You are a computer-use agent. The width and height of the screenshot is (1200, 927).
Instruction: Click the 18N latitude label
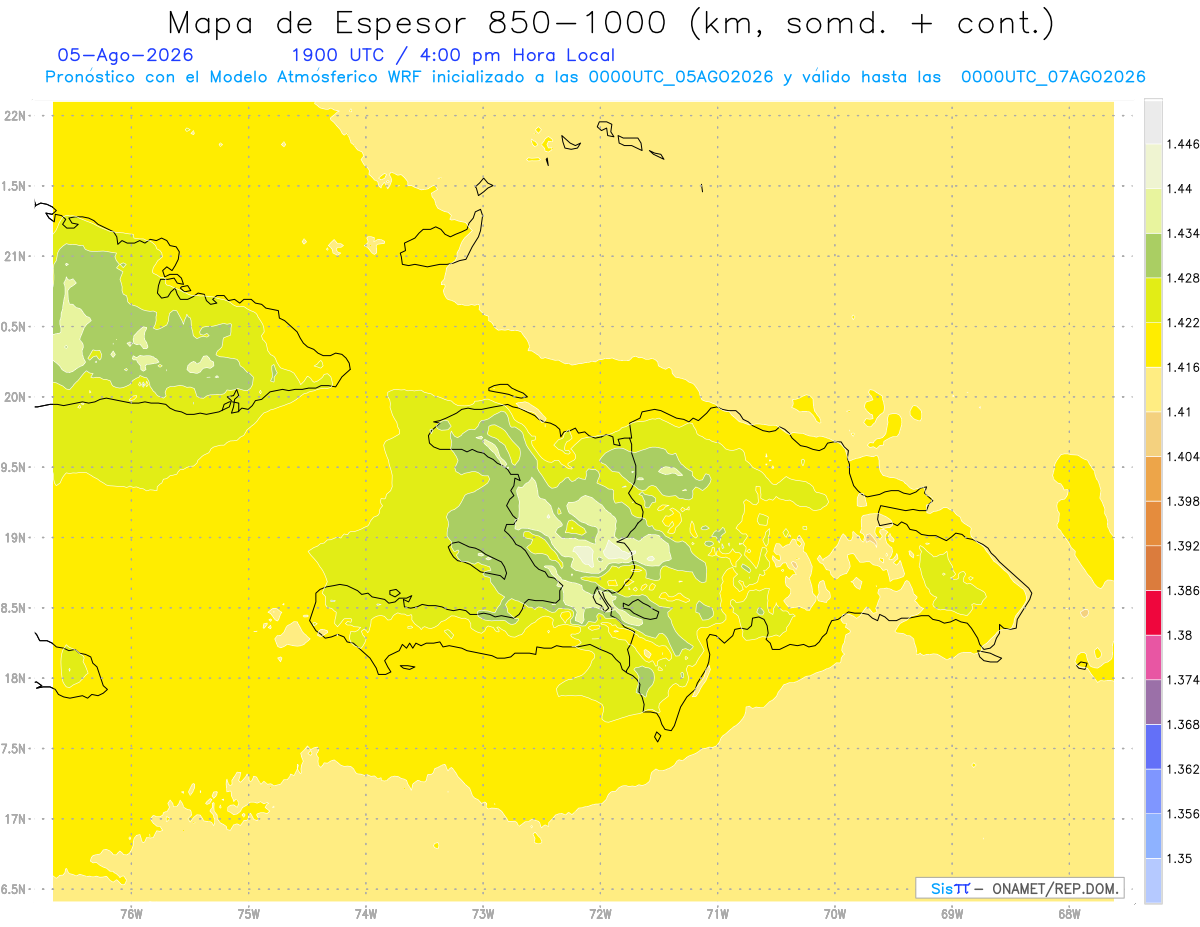[x=17, y=679]
